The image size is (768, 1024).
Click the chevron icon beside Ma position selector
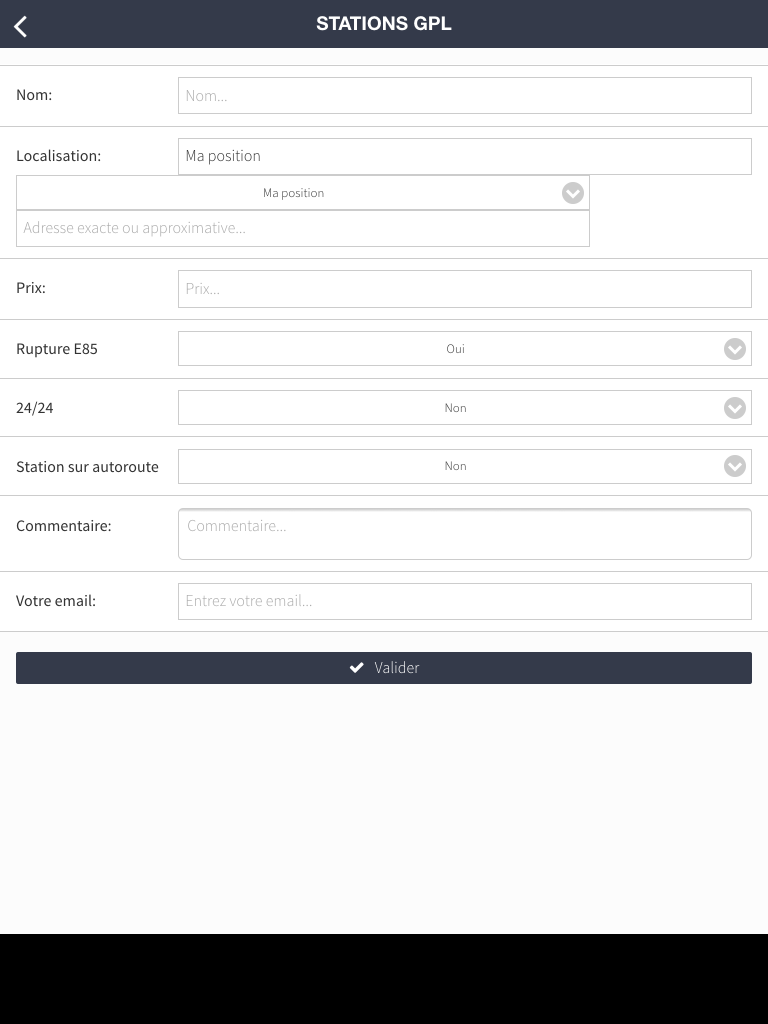click(x=573, y=193)
